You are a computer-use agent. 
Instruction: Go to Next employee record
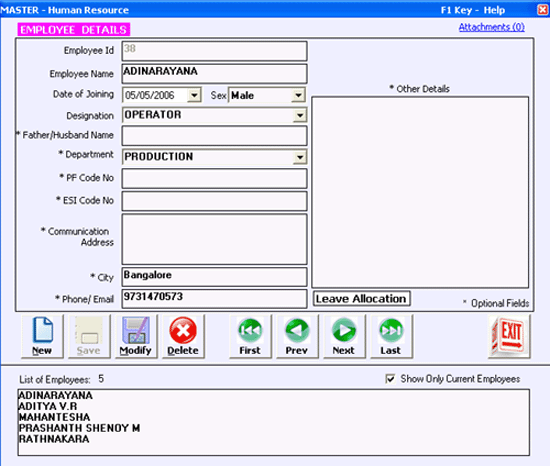(x=344, y=336)
